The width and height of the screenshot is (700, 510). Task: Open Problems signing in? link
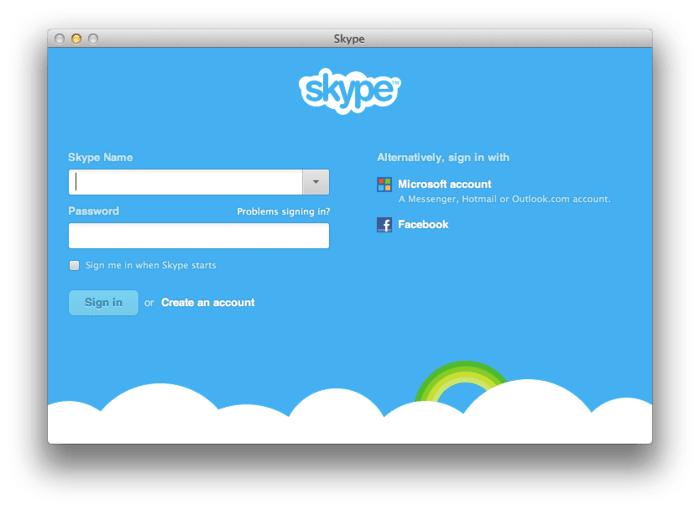pyautogui.click(x=283, y=212)
